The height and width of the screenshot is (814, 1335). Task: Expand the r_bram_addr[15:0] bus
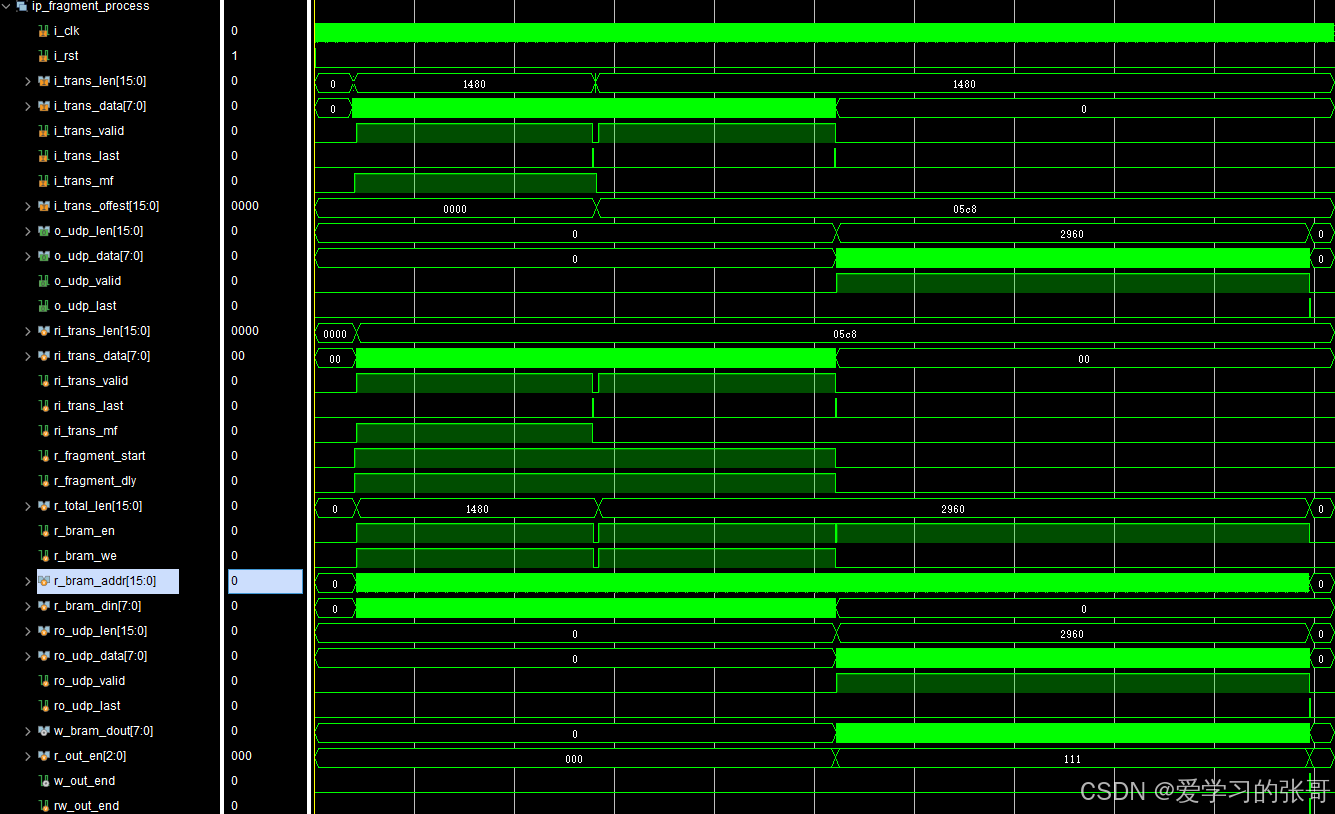pos(28,581)
